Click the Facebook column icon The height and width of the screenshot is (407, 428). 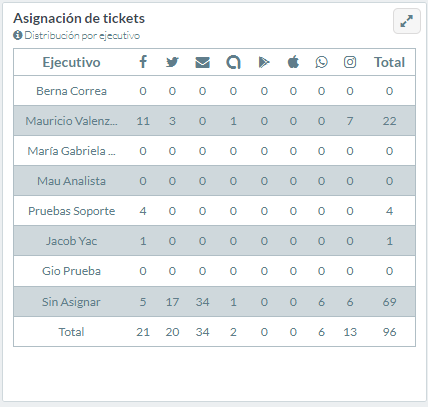143,62
